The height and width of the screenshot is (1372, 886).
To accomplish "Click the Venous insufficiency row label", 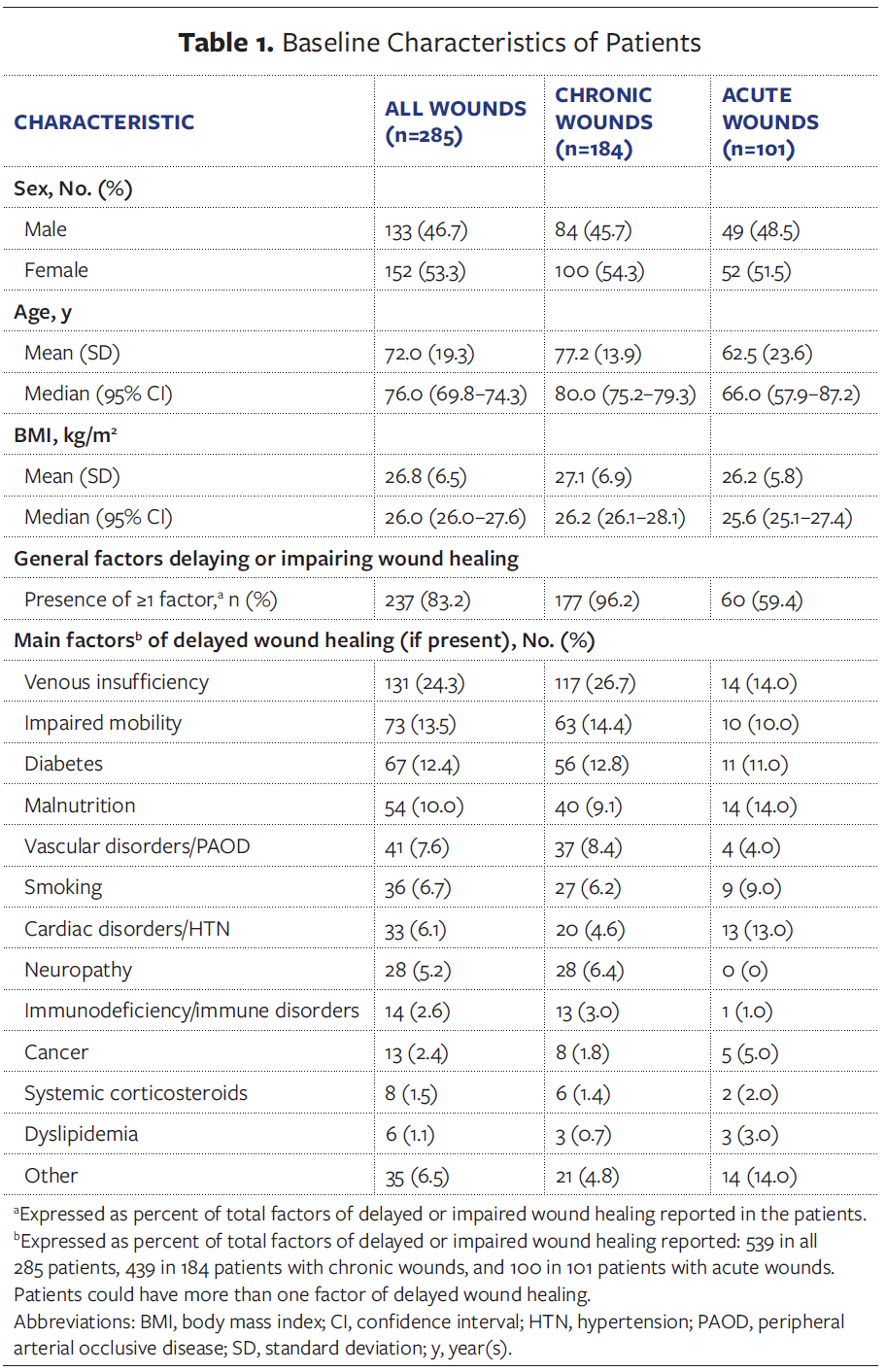I will point(117,682).
